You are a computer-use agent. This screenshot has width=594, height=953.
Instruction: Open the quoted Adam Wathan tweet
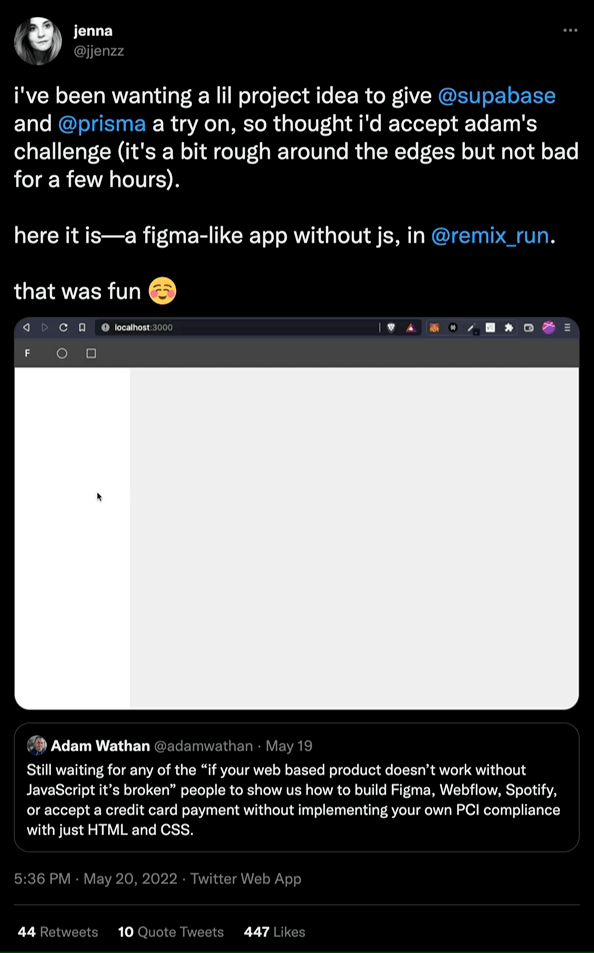click(x=297, y=787)
